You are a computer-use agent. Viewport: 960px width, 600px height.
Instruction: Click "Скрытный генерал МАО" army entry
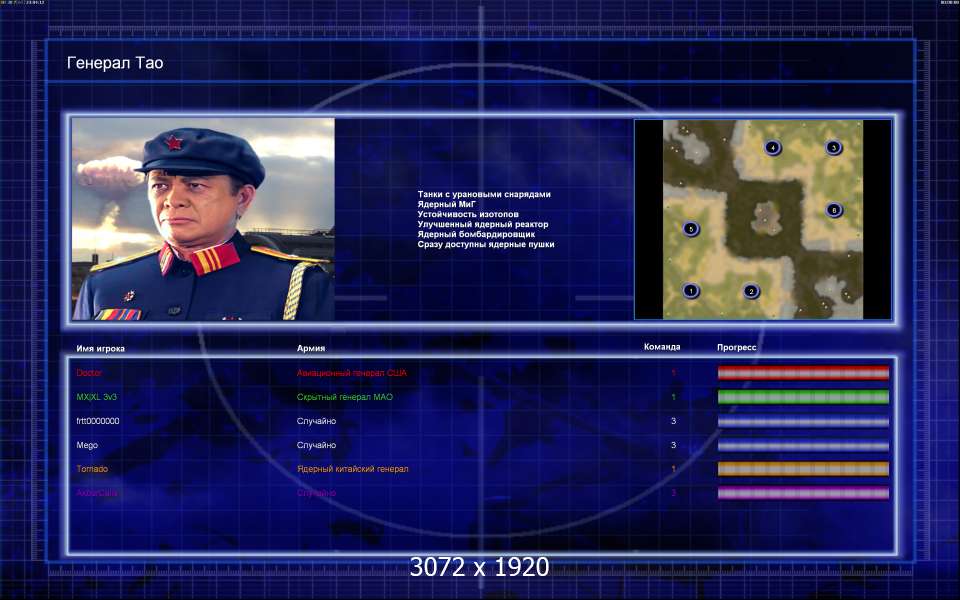pyautogui.click(x=345, y=397)
